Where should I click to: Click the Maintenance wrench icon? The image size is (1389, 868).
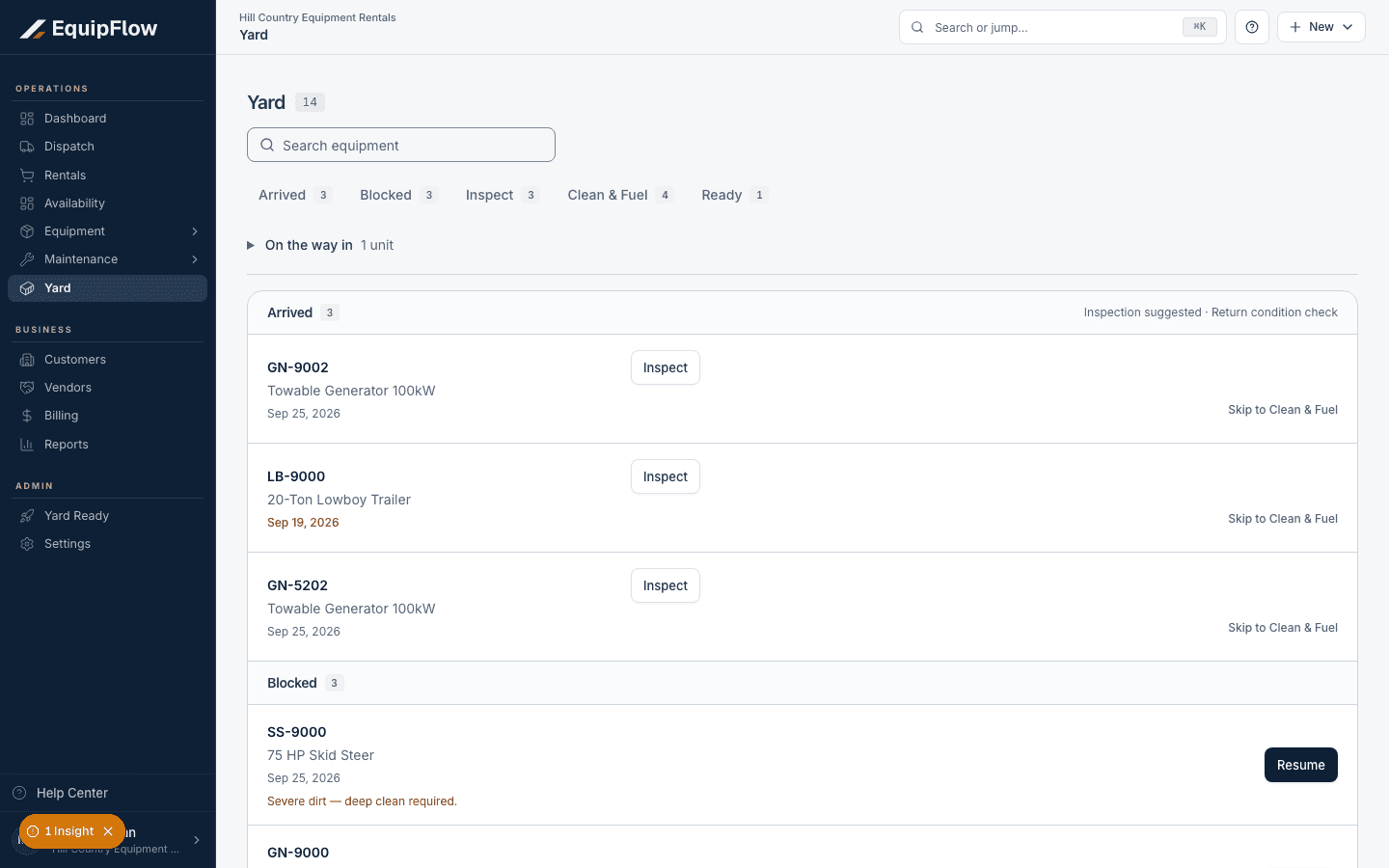pos(27,259)
